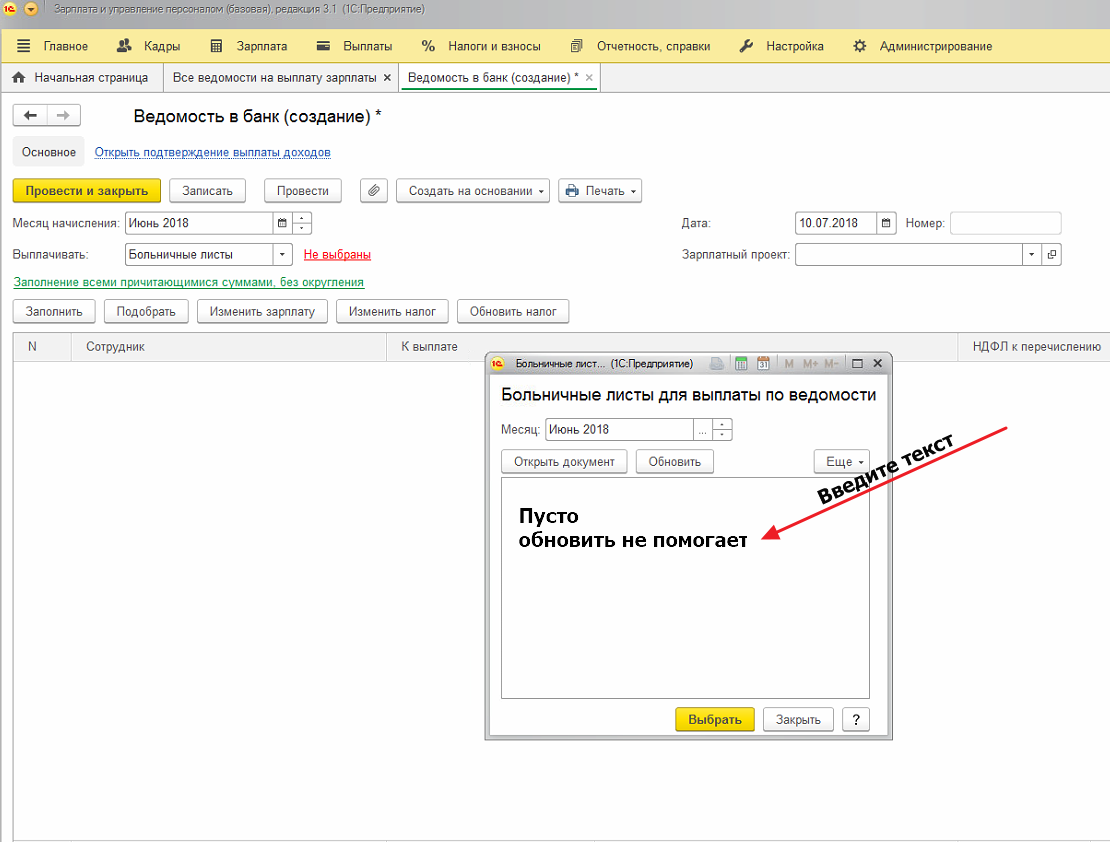Open the Еще menu in dialog
This screenshot has width=1110, height=842.
[841, 462]
